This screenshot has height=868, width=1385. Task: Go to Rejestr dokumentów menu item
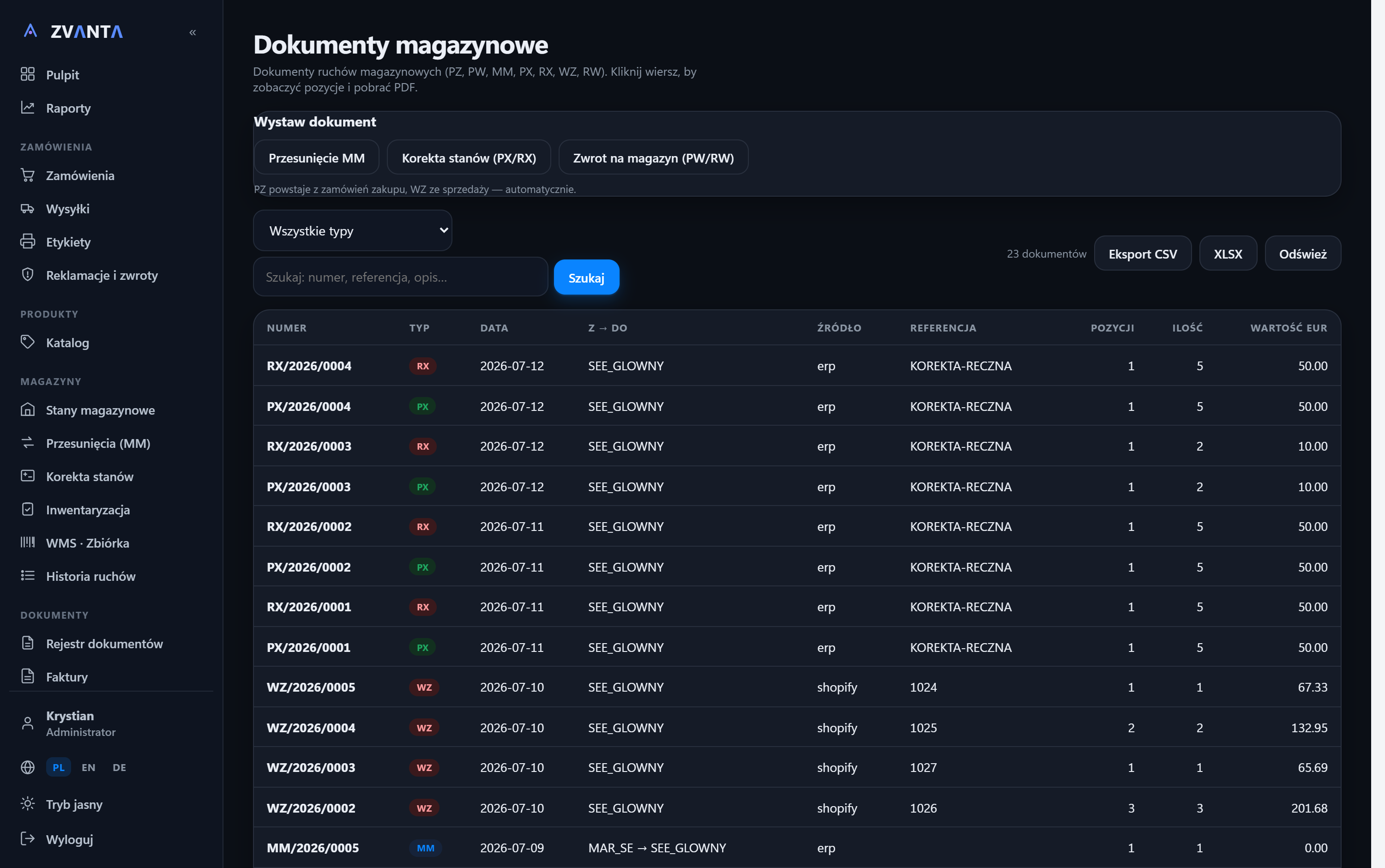104,644
